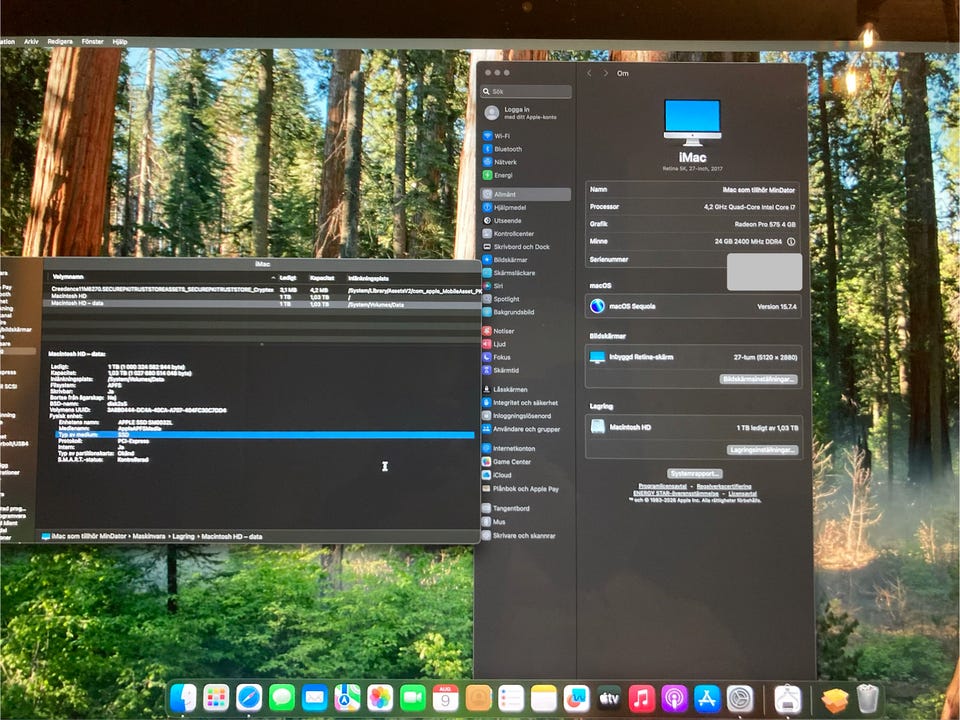Image resolution: width=960 pixels, height=720 pixels.
Task: Open the Fönster menu
Action: click(92, 42)
